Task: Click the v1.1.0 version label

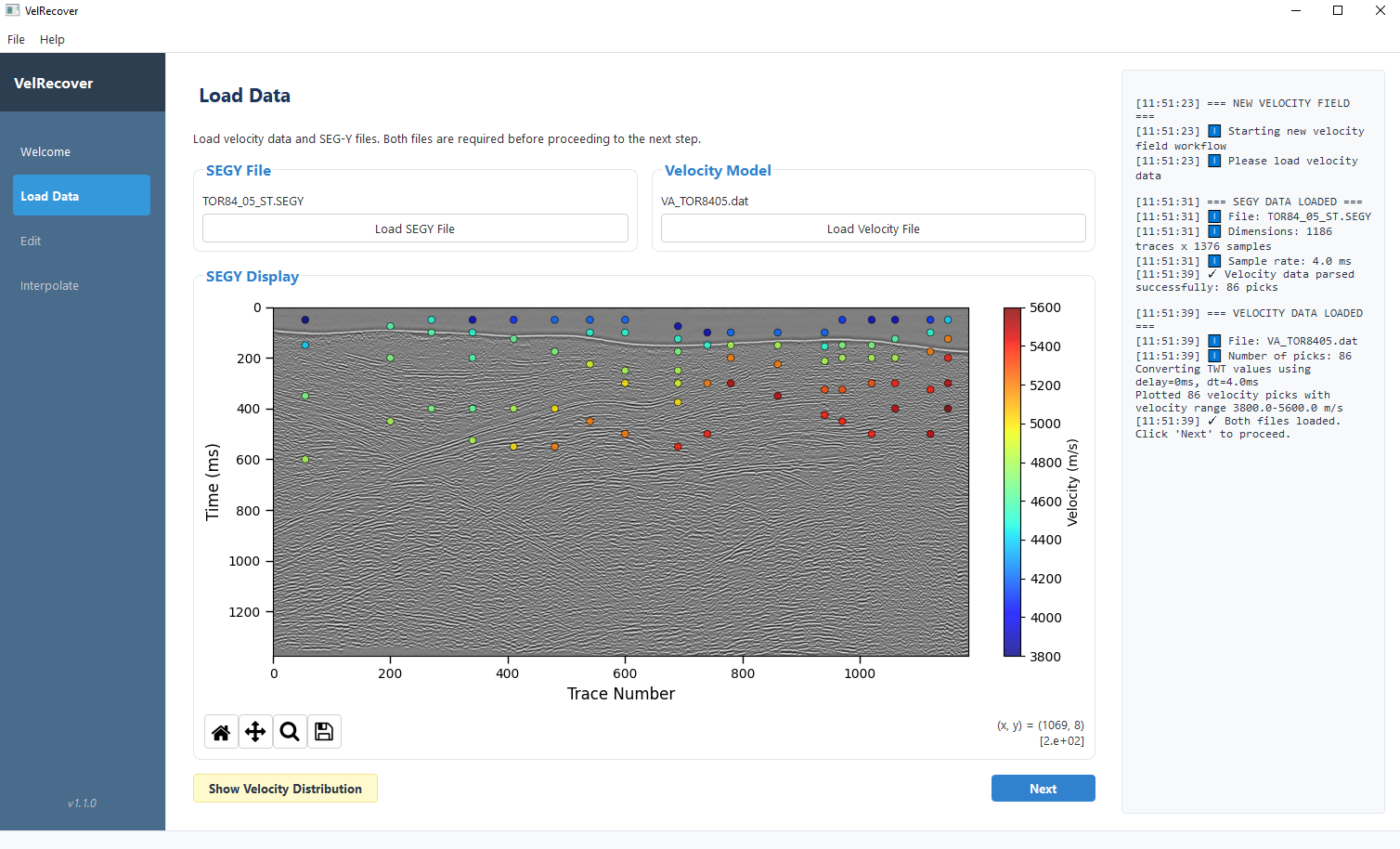Action: coord(82,803)
